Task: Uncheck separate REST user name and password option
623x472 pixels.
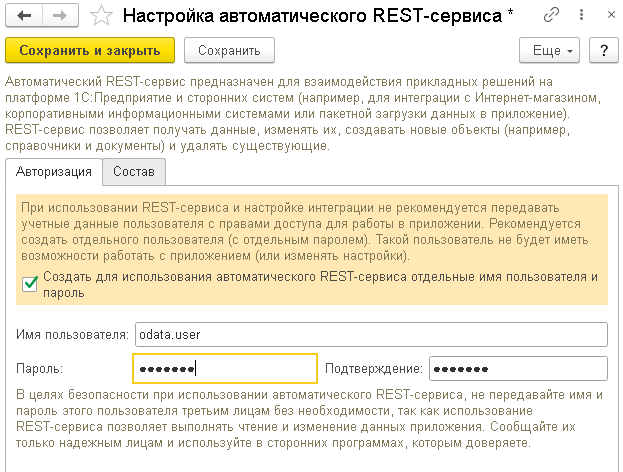Action: 30,284
